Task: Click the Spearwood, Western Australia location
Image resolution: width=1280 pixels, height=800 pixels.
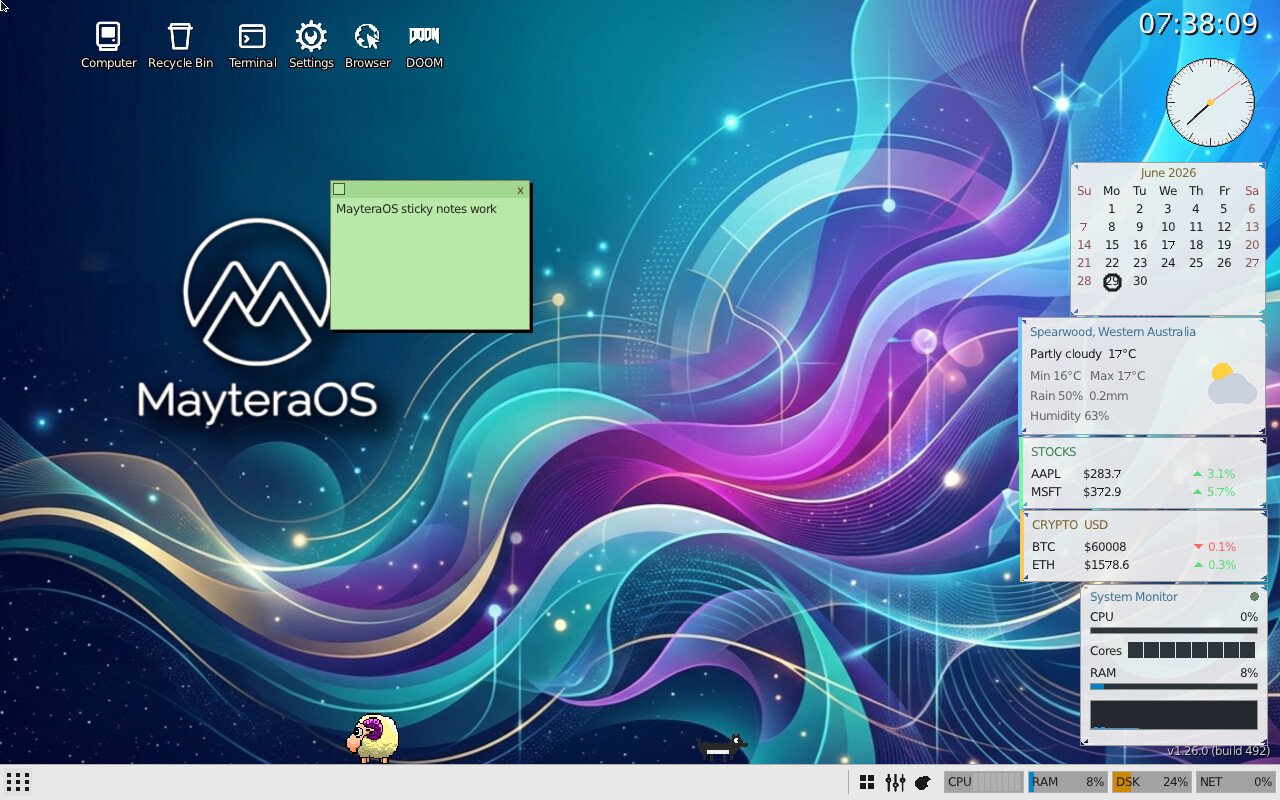Action: pyautogui.click(x=1113, y=332)
